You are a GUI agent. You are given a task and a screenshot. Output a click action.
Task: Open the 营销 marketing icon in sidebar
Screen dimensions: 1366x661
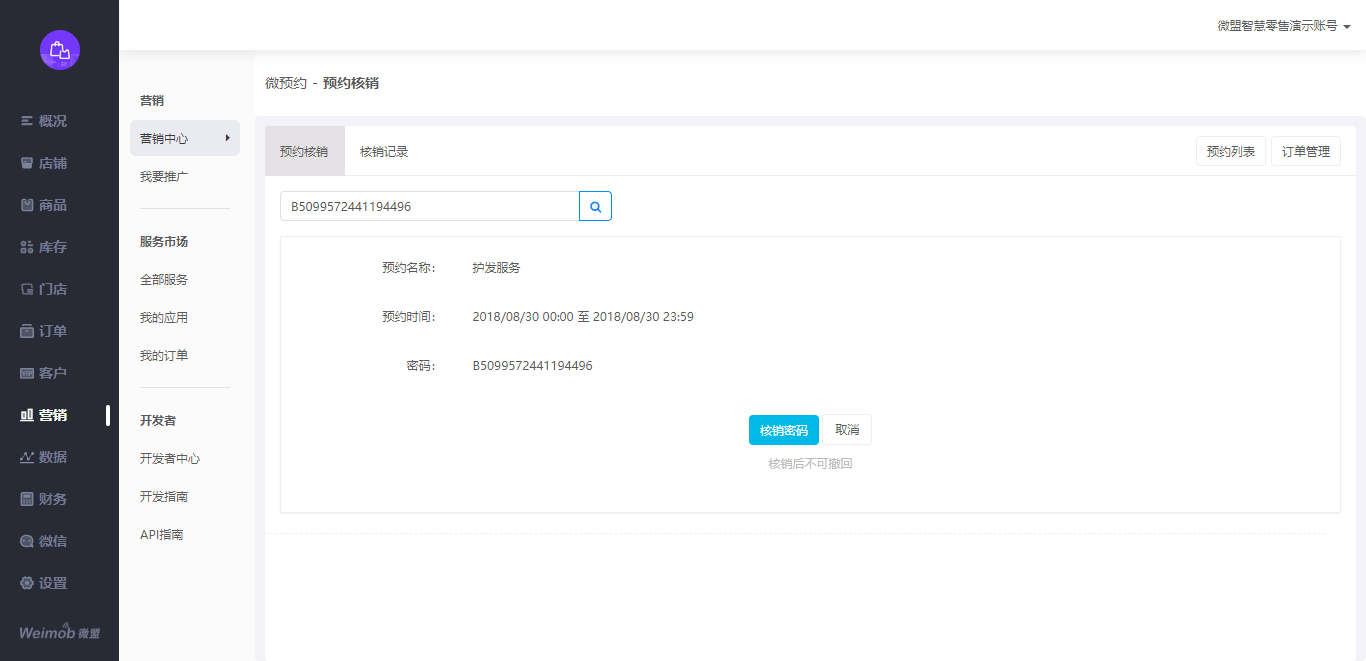27,415
